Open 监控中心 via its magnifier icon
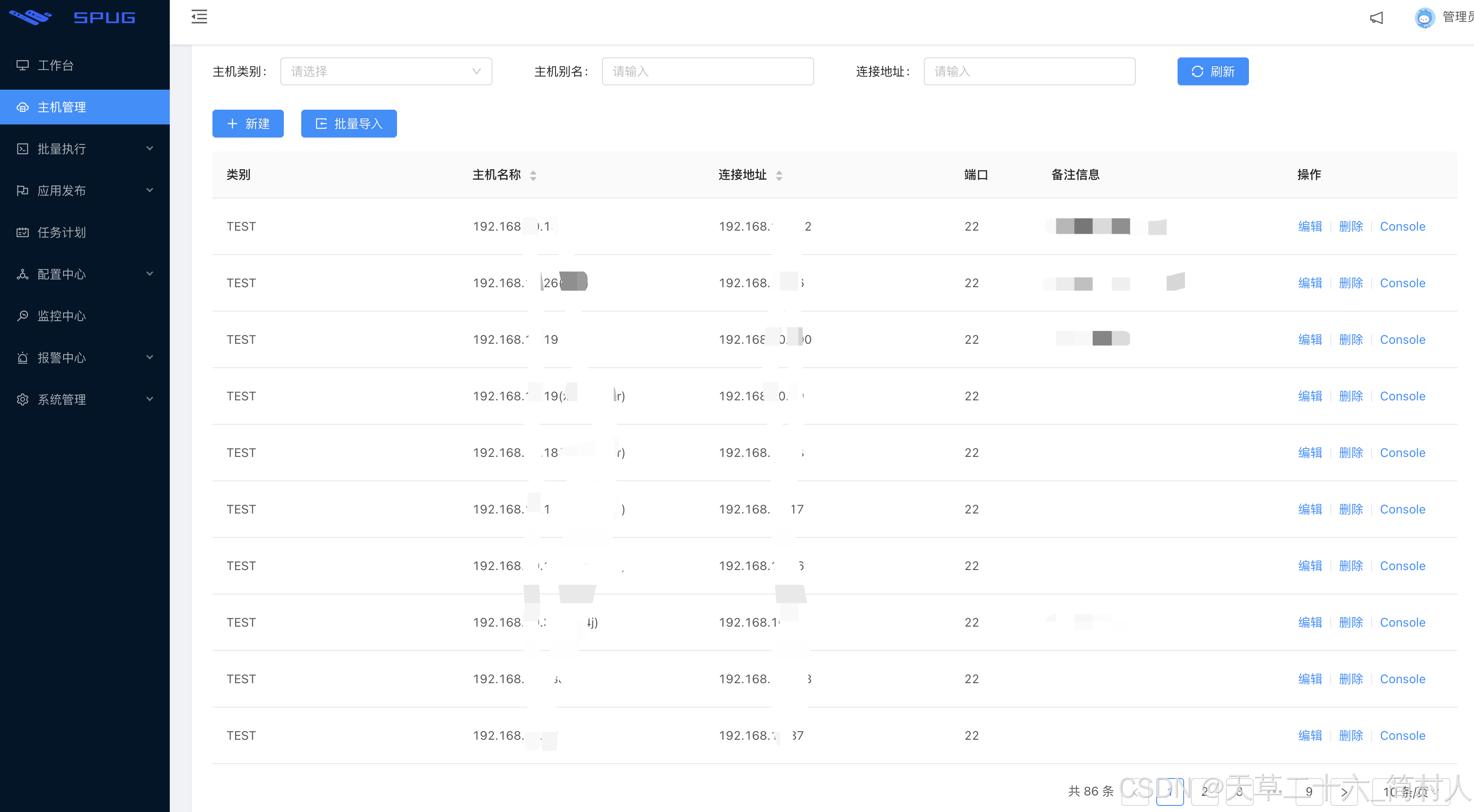This screenshot has height=812, width=1474. click(x=23, y=315)
